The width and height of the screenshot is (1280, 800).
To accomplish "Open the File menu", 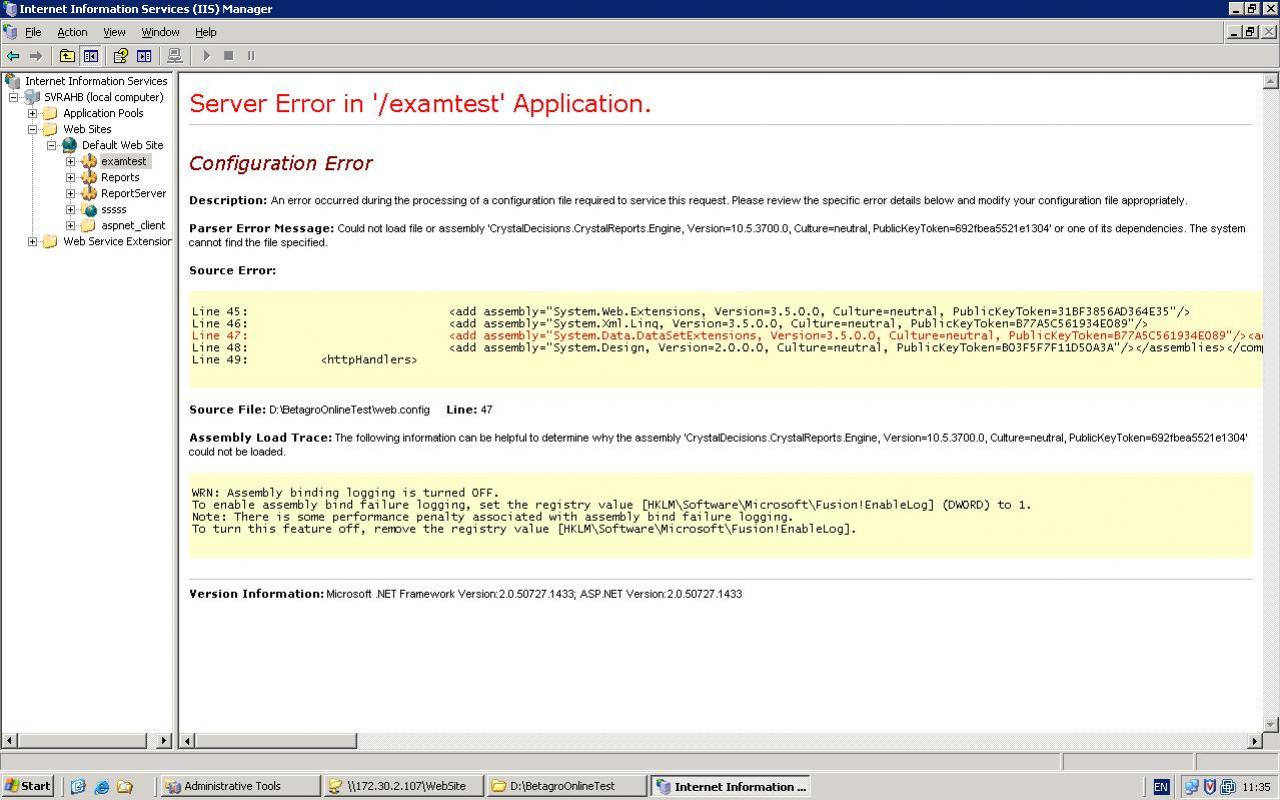I will coord(33,32).
